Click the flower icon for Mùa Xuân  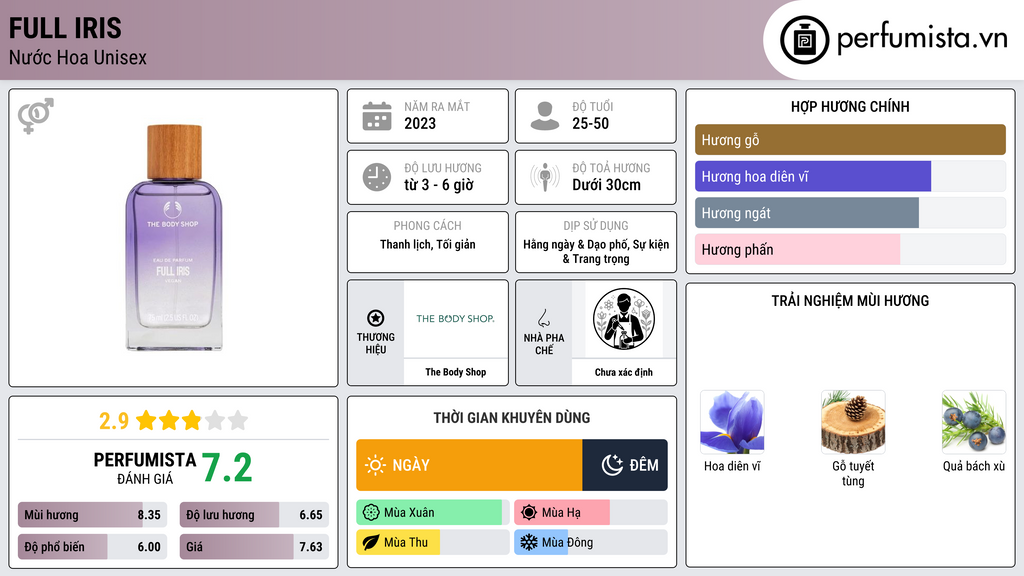pyautogui.click(x=371, y=513)
